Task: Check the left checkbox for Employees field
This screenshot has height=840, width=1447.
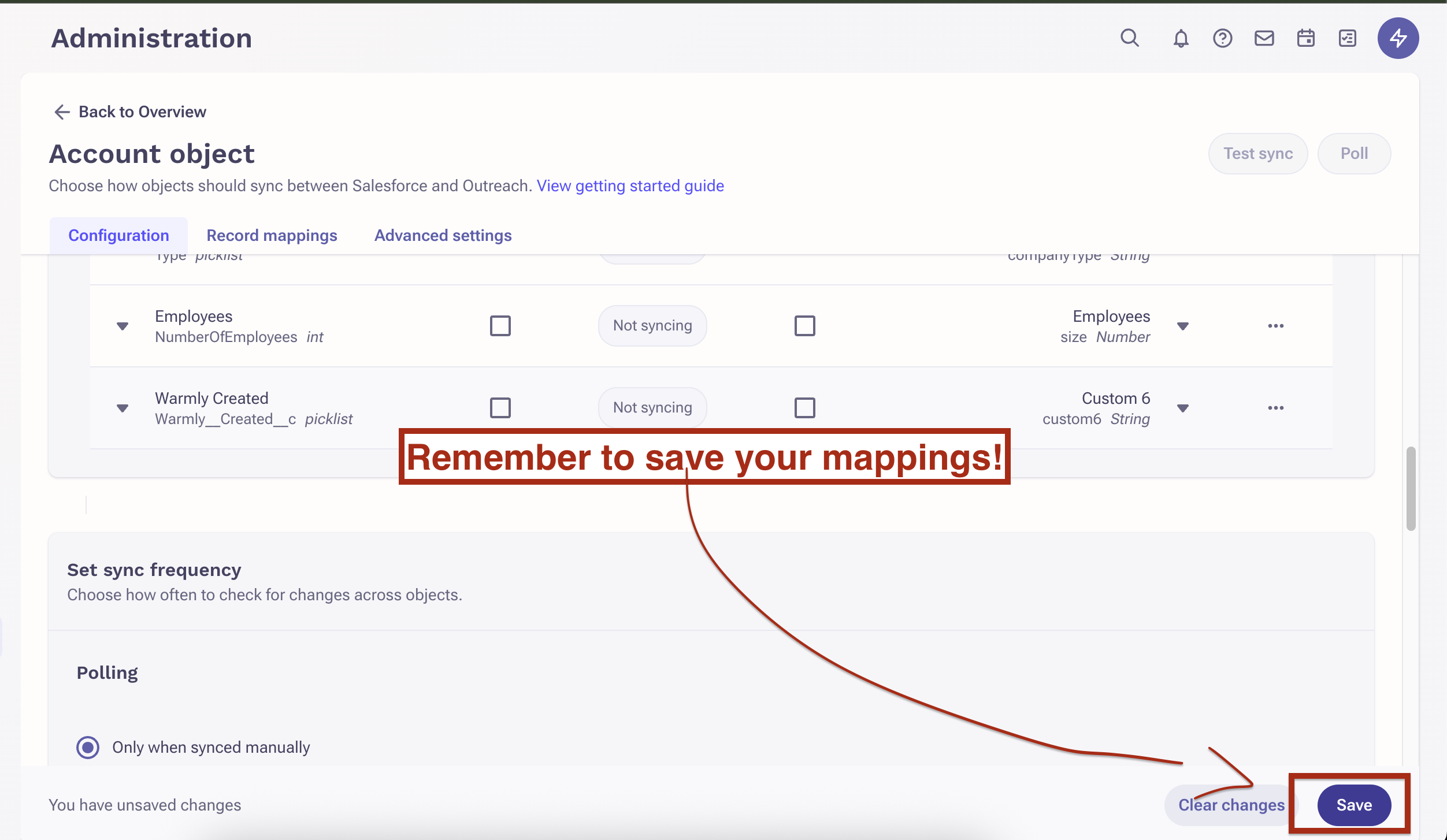Action: coord(500,326)
